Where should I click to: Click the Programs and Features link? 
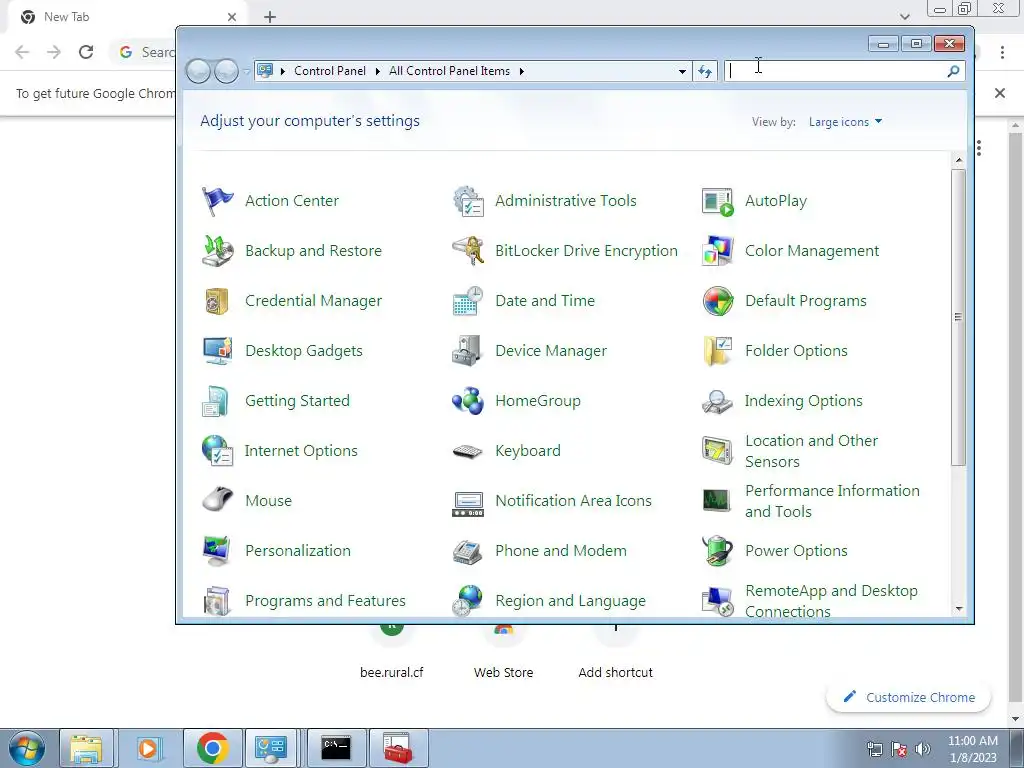[325, 601]
